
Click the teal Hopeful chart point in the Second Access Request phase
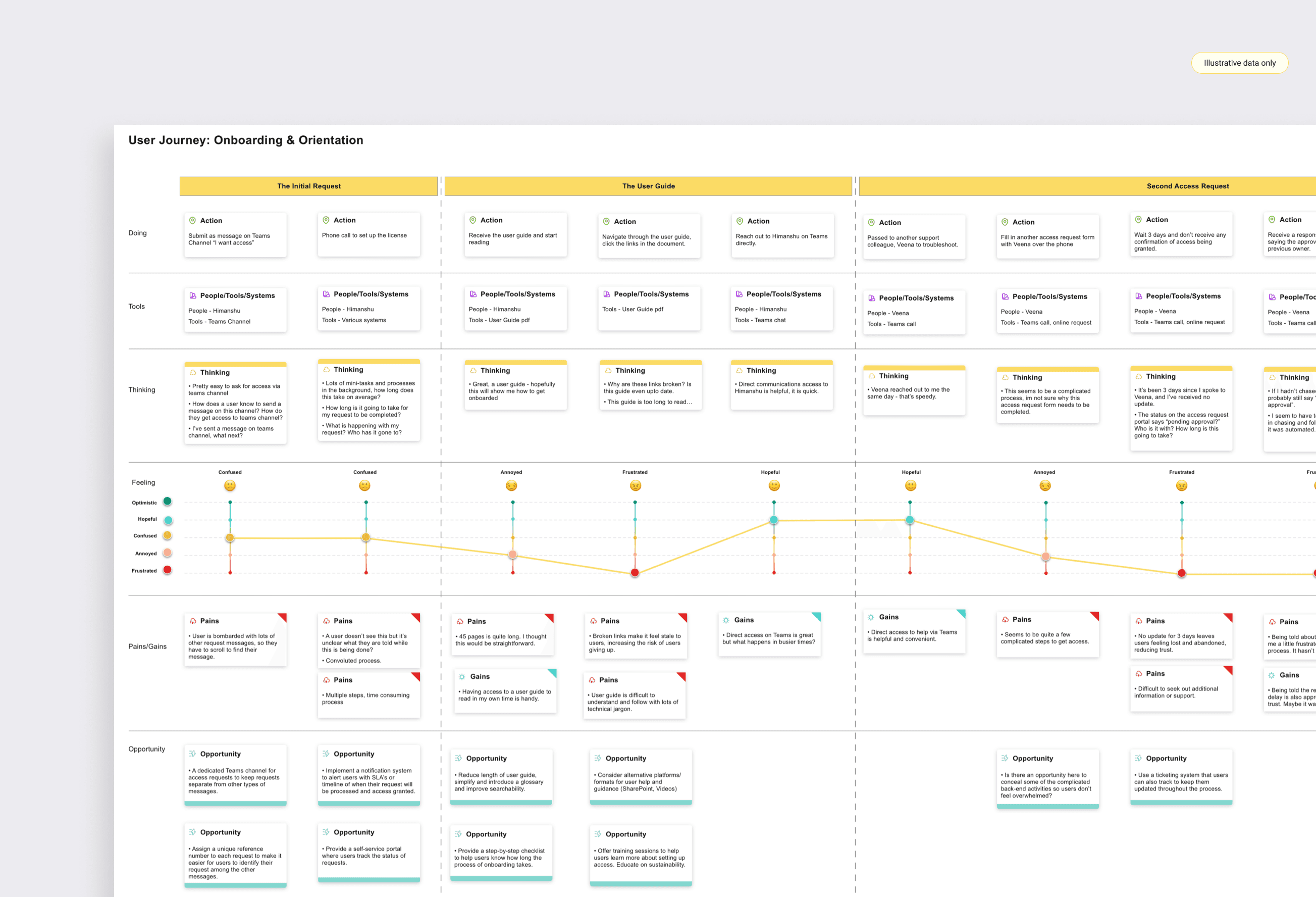coord(910,520)
